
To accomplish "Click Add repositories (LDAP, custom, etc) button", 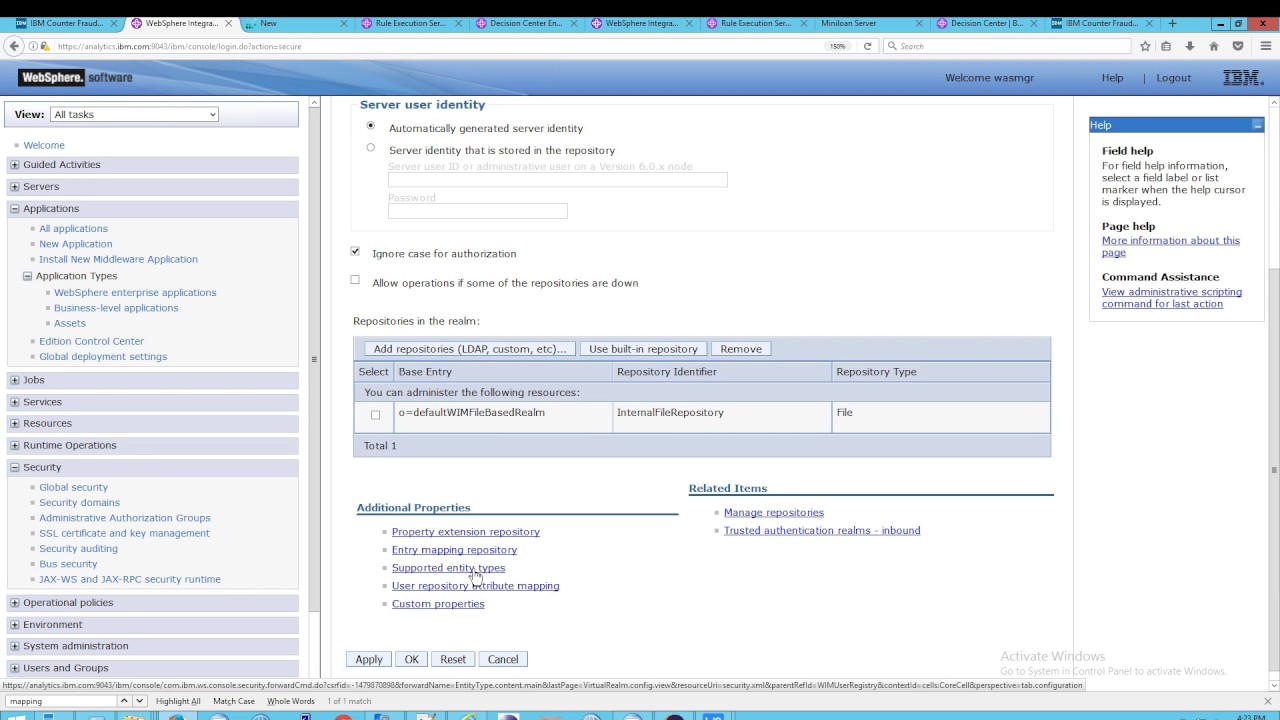I will (x=470, y=349).
